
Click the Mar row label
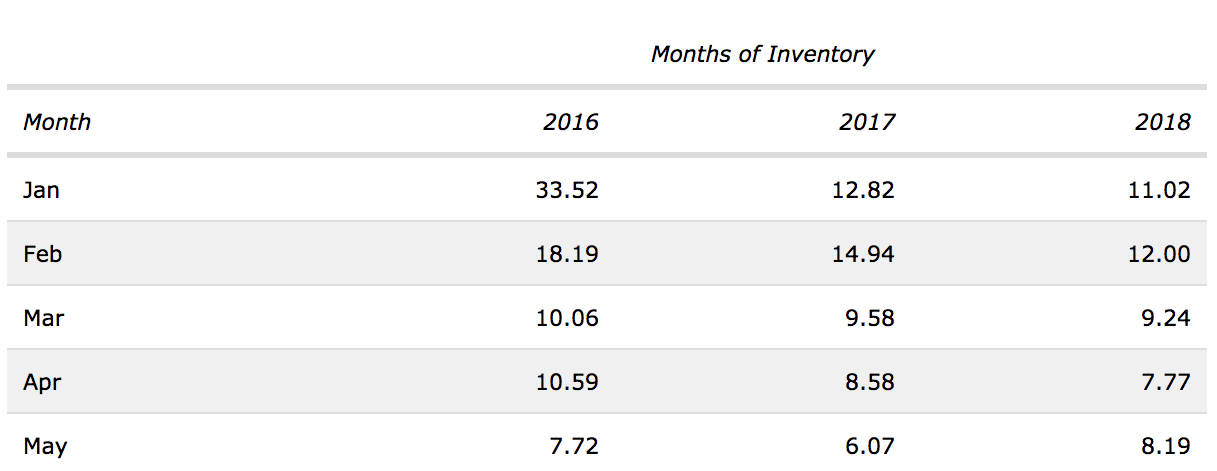(43, 318)
